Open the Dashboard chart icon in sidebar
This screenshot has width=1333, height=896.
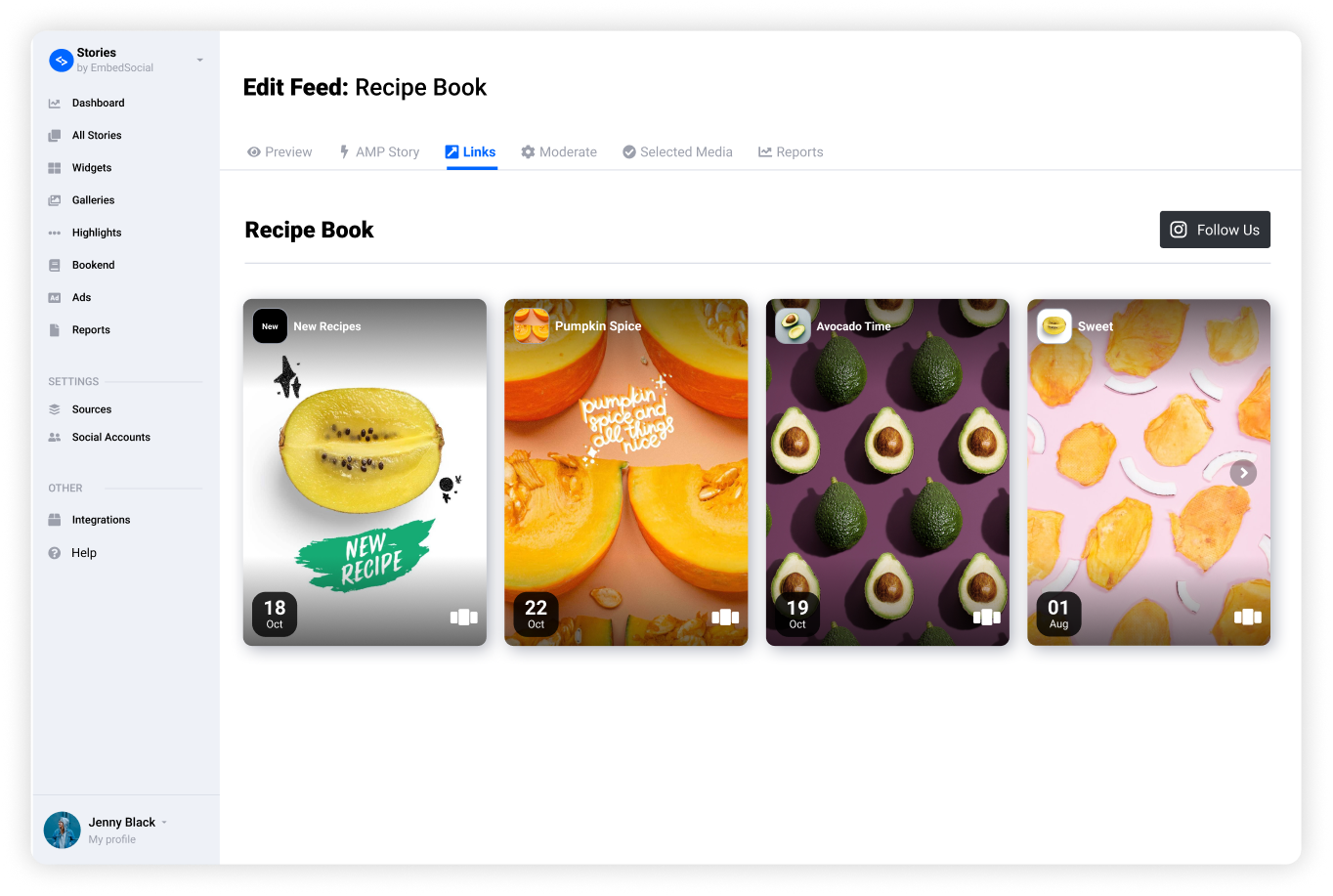pyautogui.click(x=55, y=103)
